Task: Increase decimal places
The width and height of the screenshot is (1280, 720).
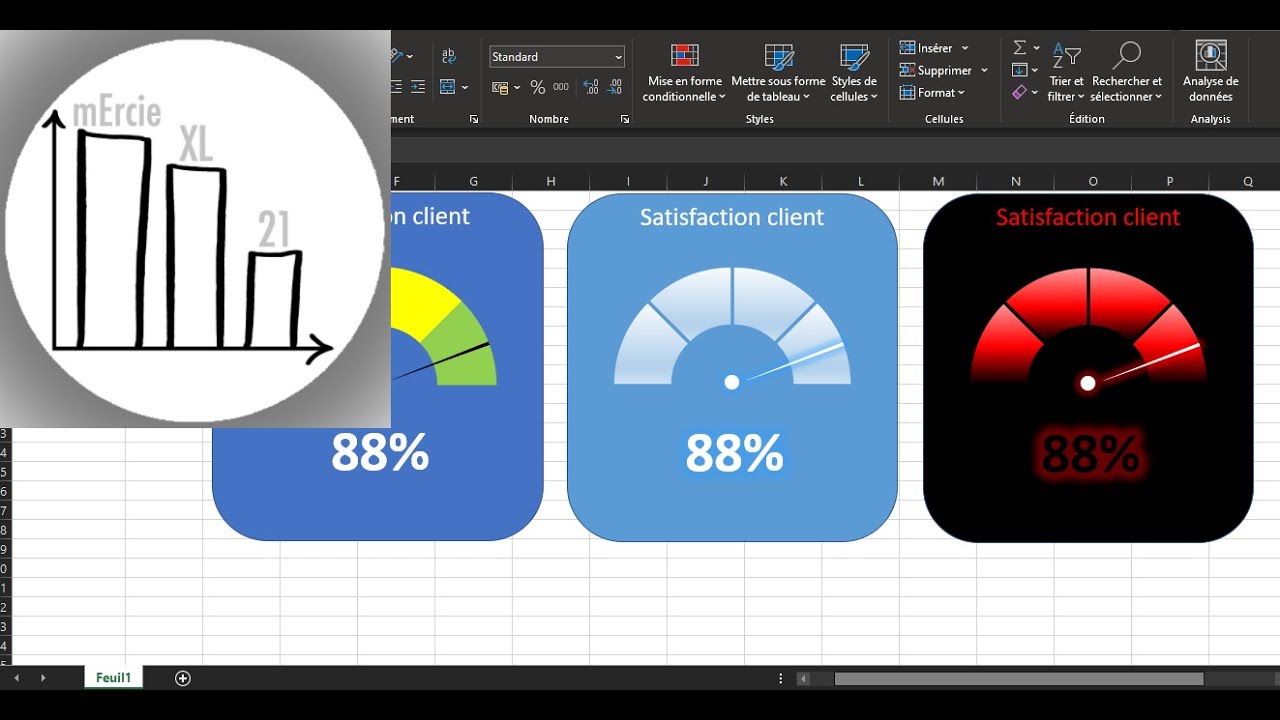Action: tap(590, 87)
